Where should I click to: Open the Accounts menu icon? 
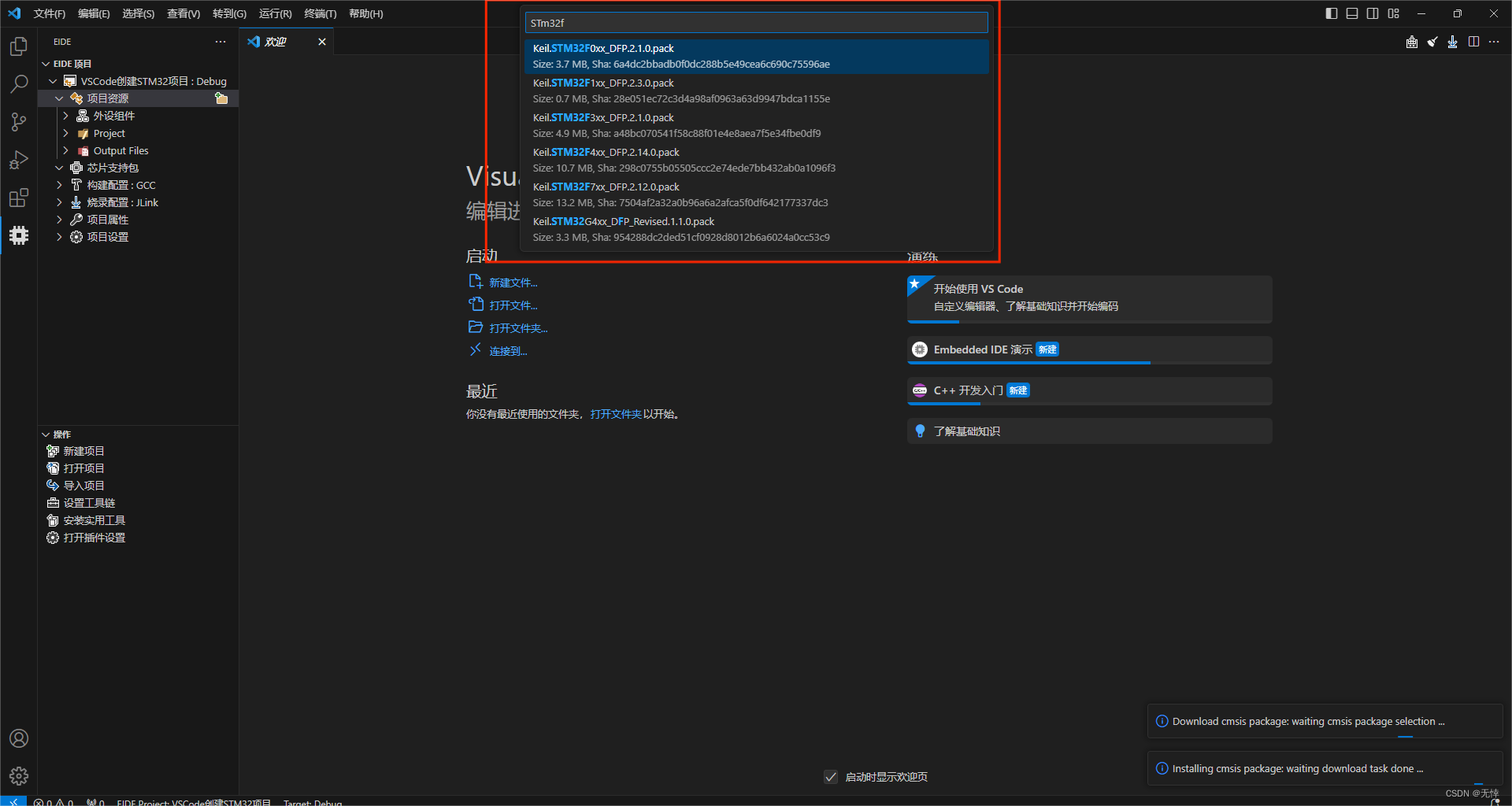[19, 738]
